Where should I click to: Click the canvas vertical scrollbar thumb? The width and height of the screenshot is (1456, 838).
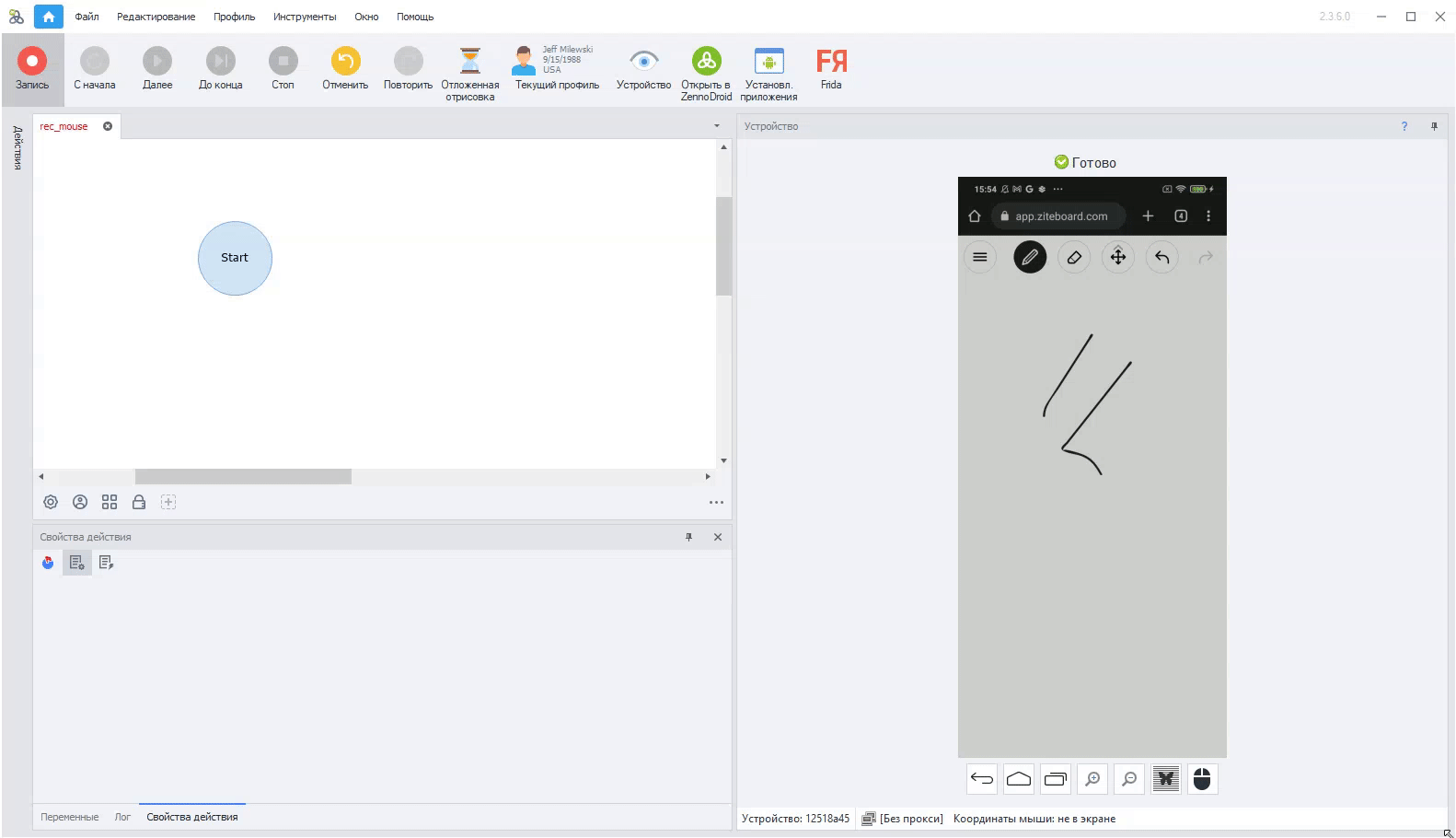click(x=723, y=246)
